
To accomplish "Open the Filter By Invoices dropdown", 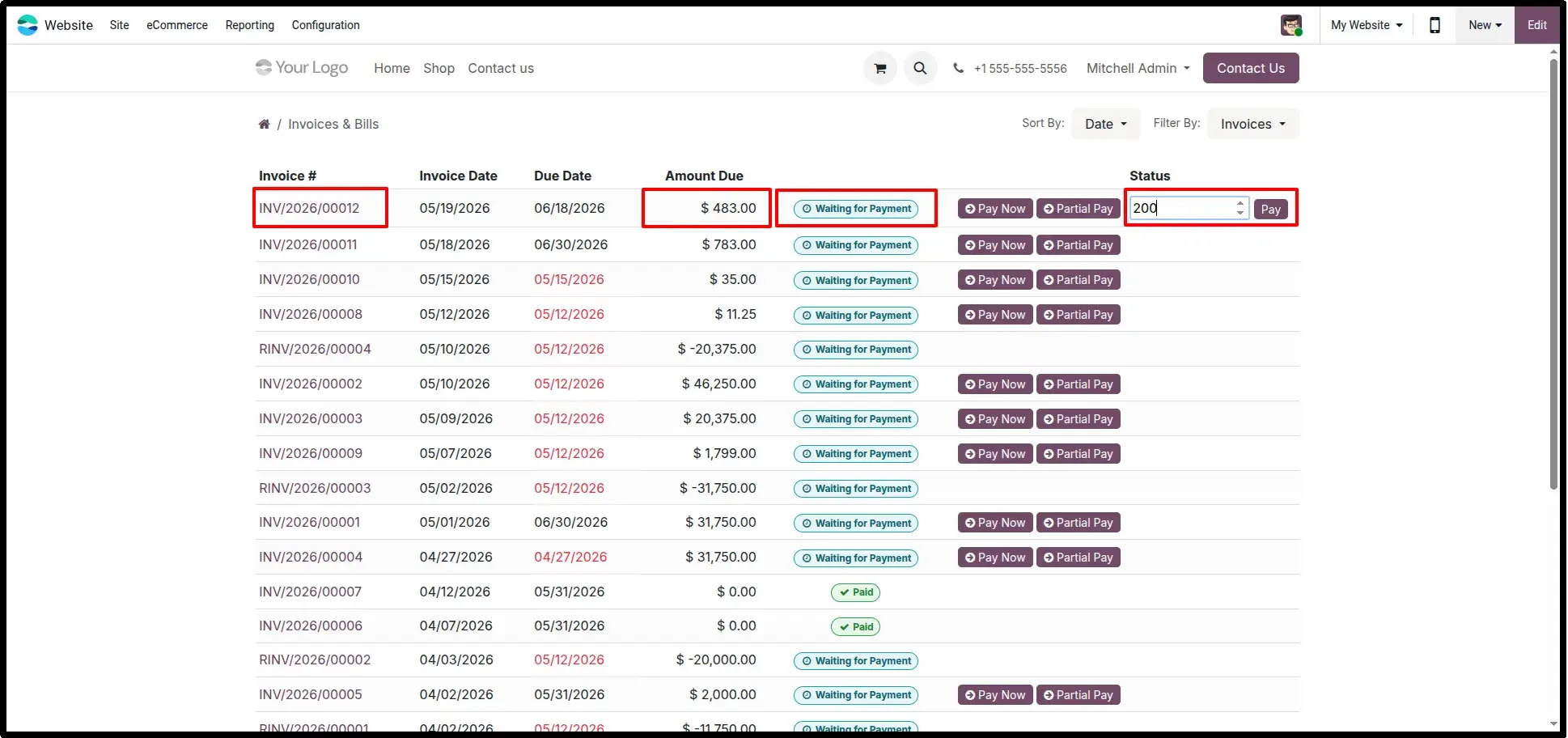I will click(1252, 124).
